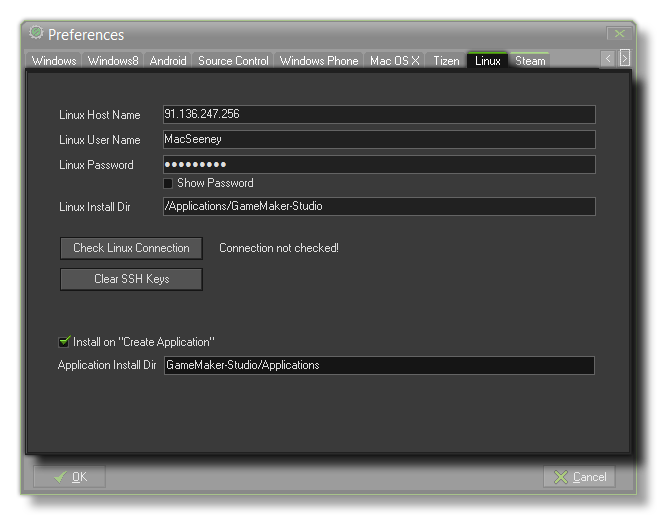This screenshot has width=657, height=515.
Task: Switch to the Windows tab
Action: pyautogui.click(x=54, y=61)
